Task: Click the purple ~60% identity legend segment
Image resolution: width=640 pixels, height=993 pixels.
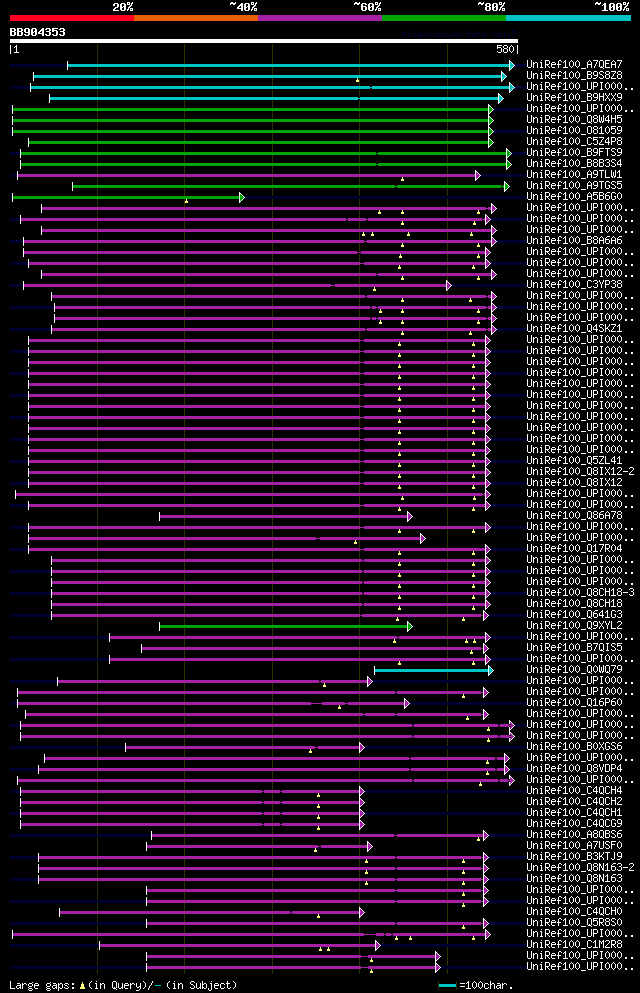Action: (x=320, y=18)
